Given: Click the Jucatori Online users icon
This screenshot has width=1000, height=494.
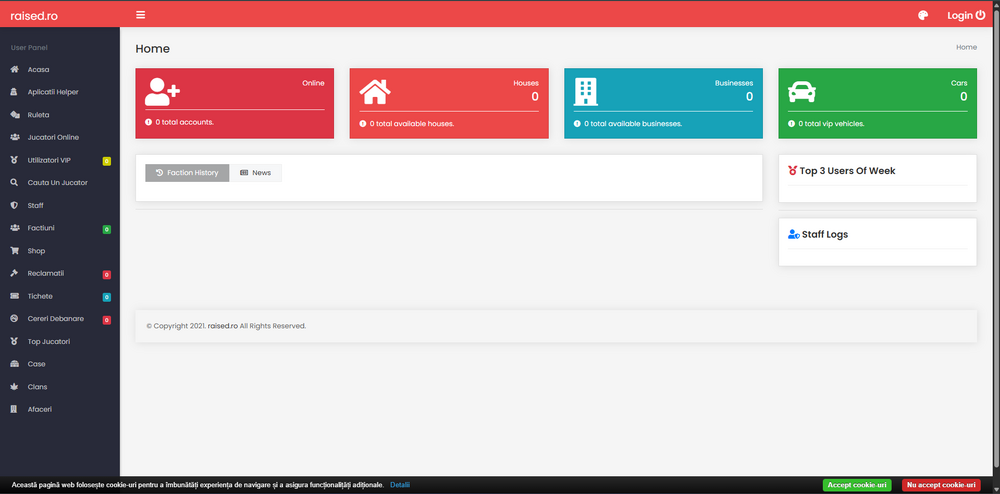Looking at the screenshot, I should 15,137.
